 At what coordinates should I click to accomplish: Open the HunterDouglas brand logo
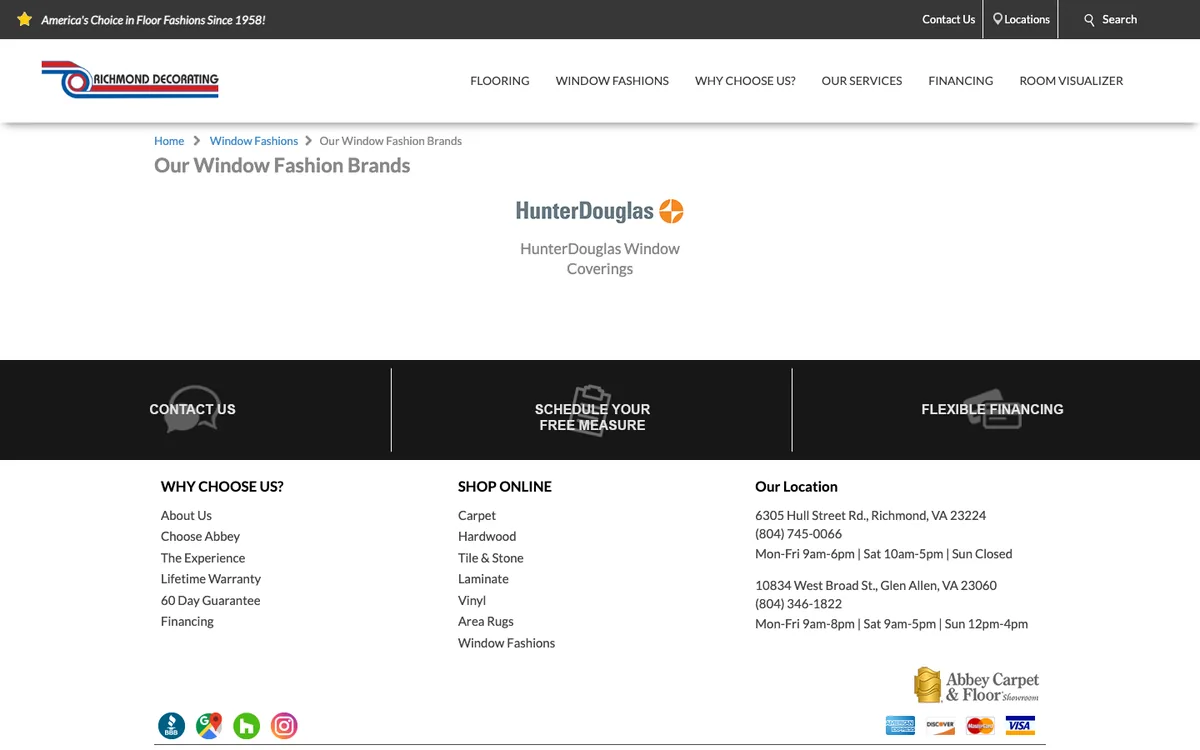[600, 211]
